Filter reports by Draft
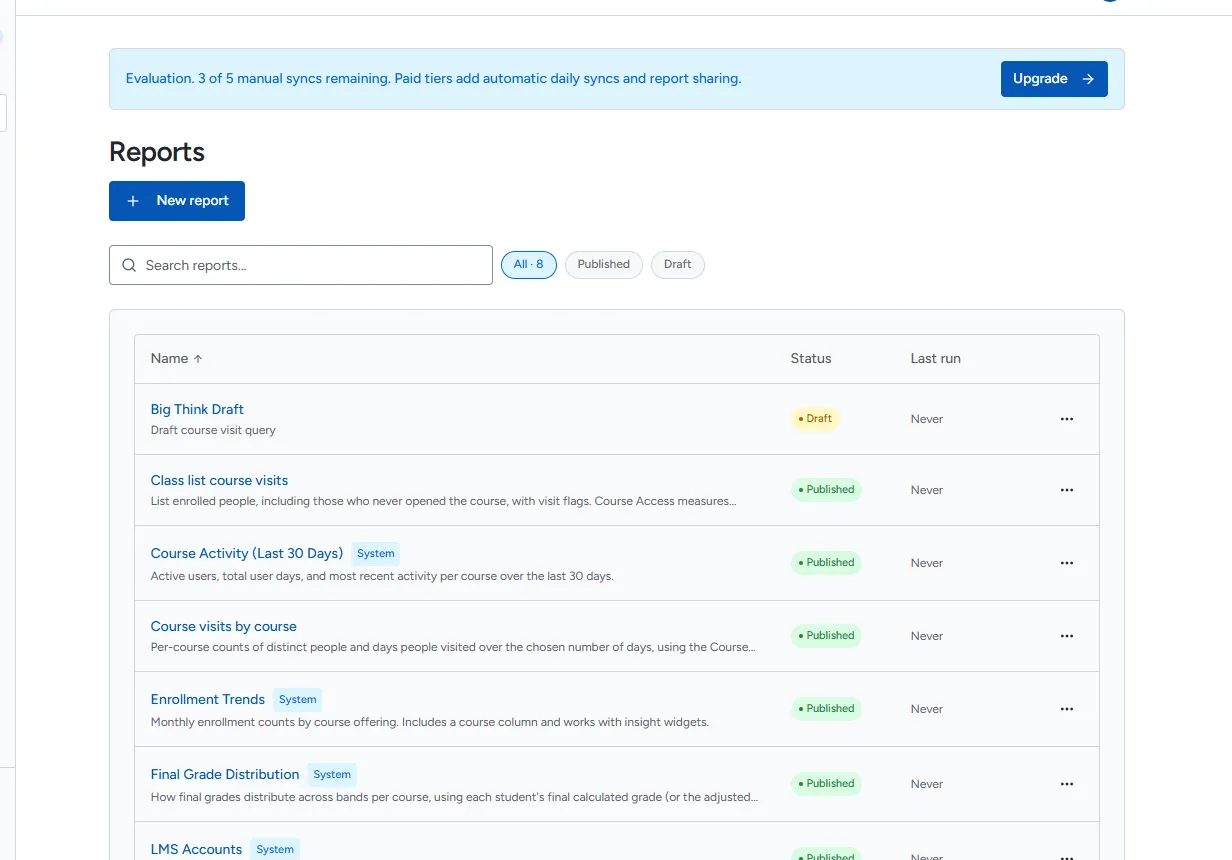This screenshot has width=1232, height=860. [678, 265]
